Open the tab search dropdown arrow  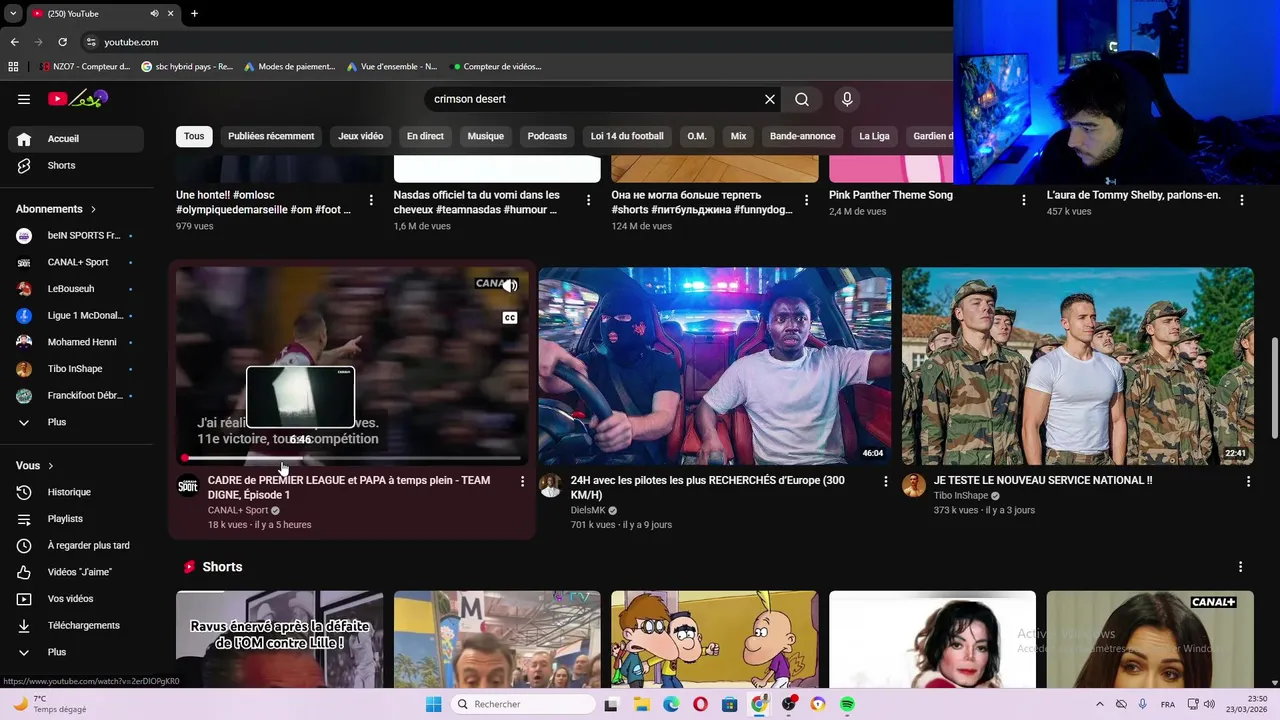13,13
